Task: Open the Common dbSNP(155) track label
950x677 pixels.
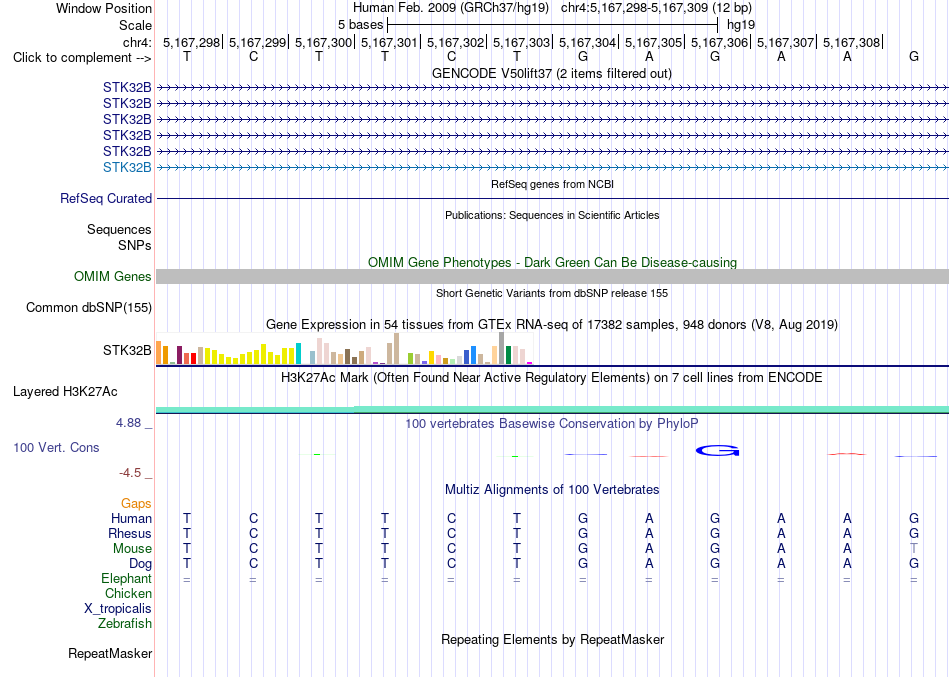Action: pyautogui.click(x=89, y=307)
